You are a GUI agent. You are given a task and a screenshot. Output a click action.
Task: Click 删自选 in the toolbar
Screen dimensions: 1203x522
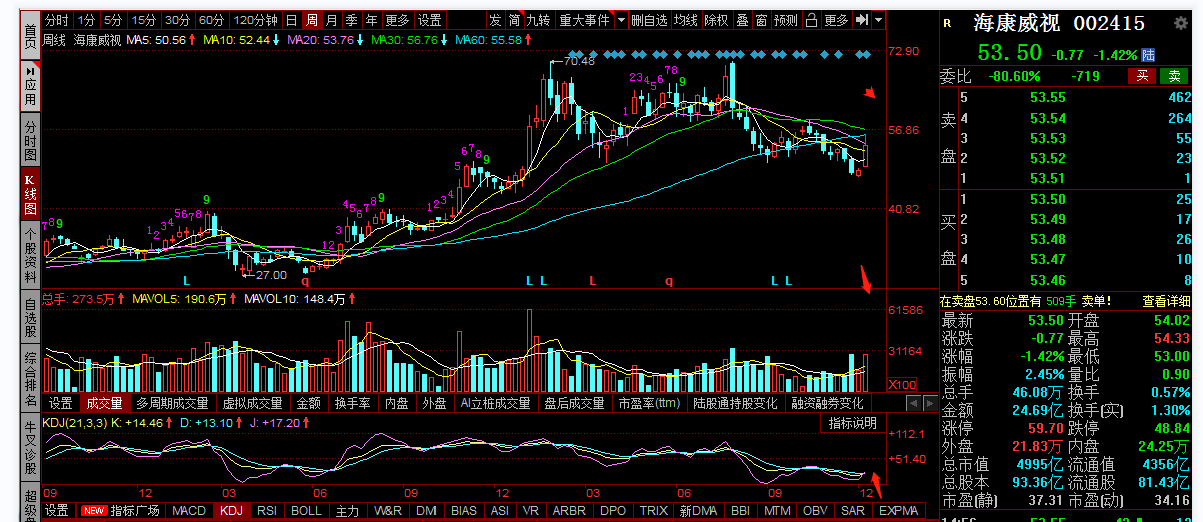[649, 20]
